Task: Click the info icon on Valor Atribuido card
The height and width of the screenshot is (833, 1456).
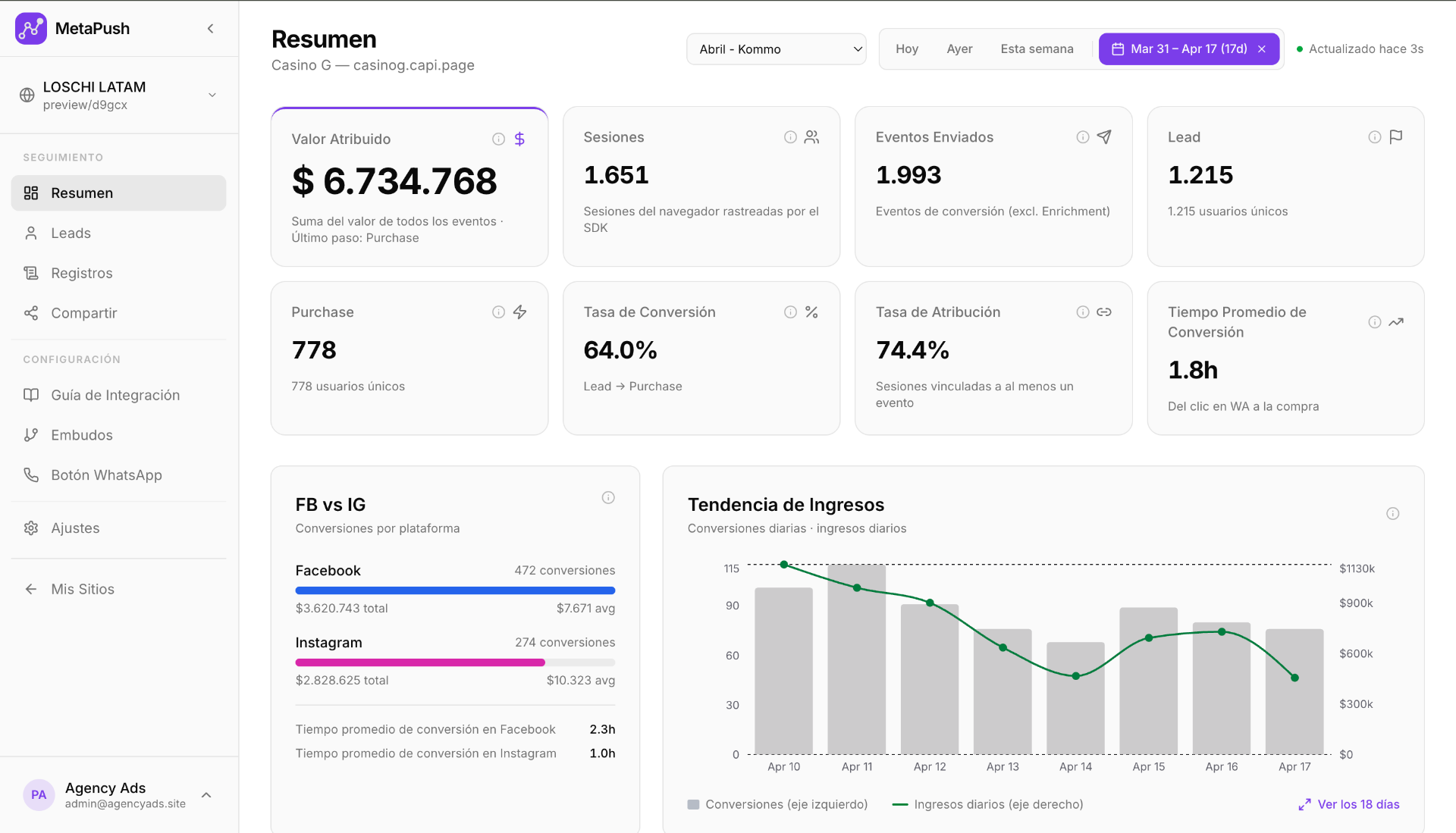Action: pos(498,139)
